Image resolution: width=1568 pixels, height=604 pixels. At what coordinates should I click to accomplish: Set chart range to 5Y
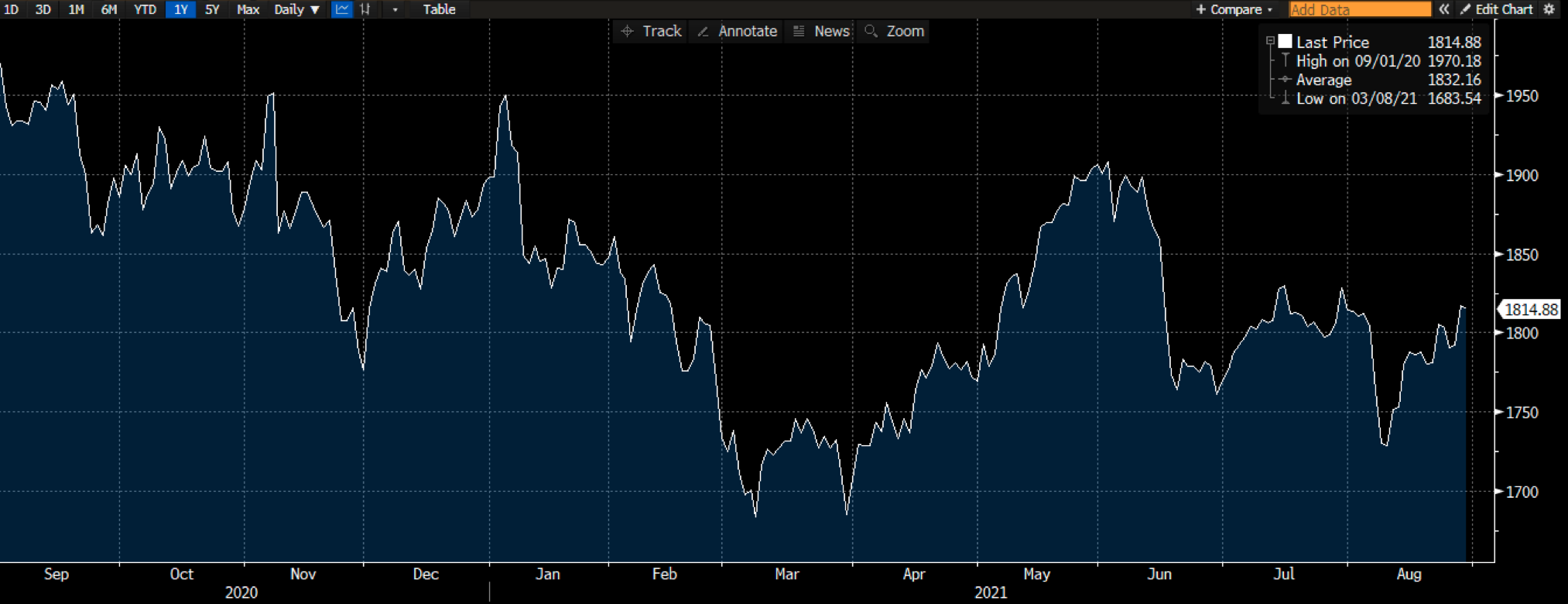(x=212, y=9)
